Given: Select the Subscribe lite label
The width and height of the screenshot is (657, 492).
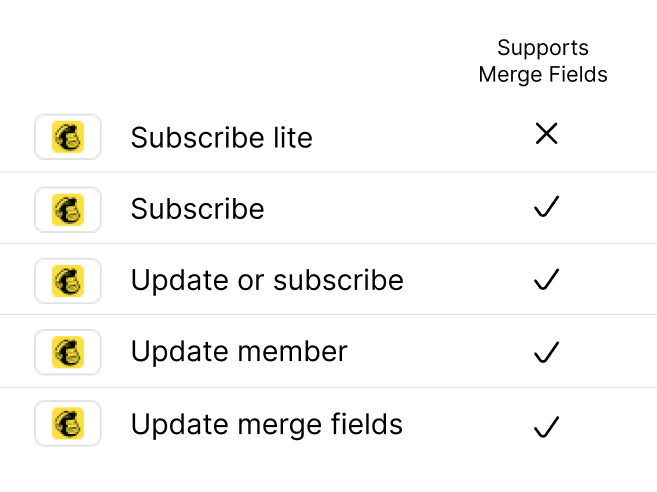Looking at the screenshot, I should coord(221,137).
